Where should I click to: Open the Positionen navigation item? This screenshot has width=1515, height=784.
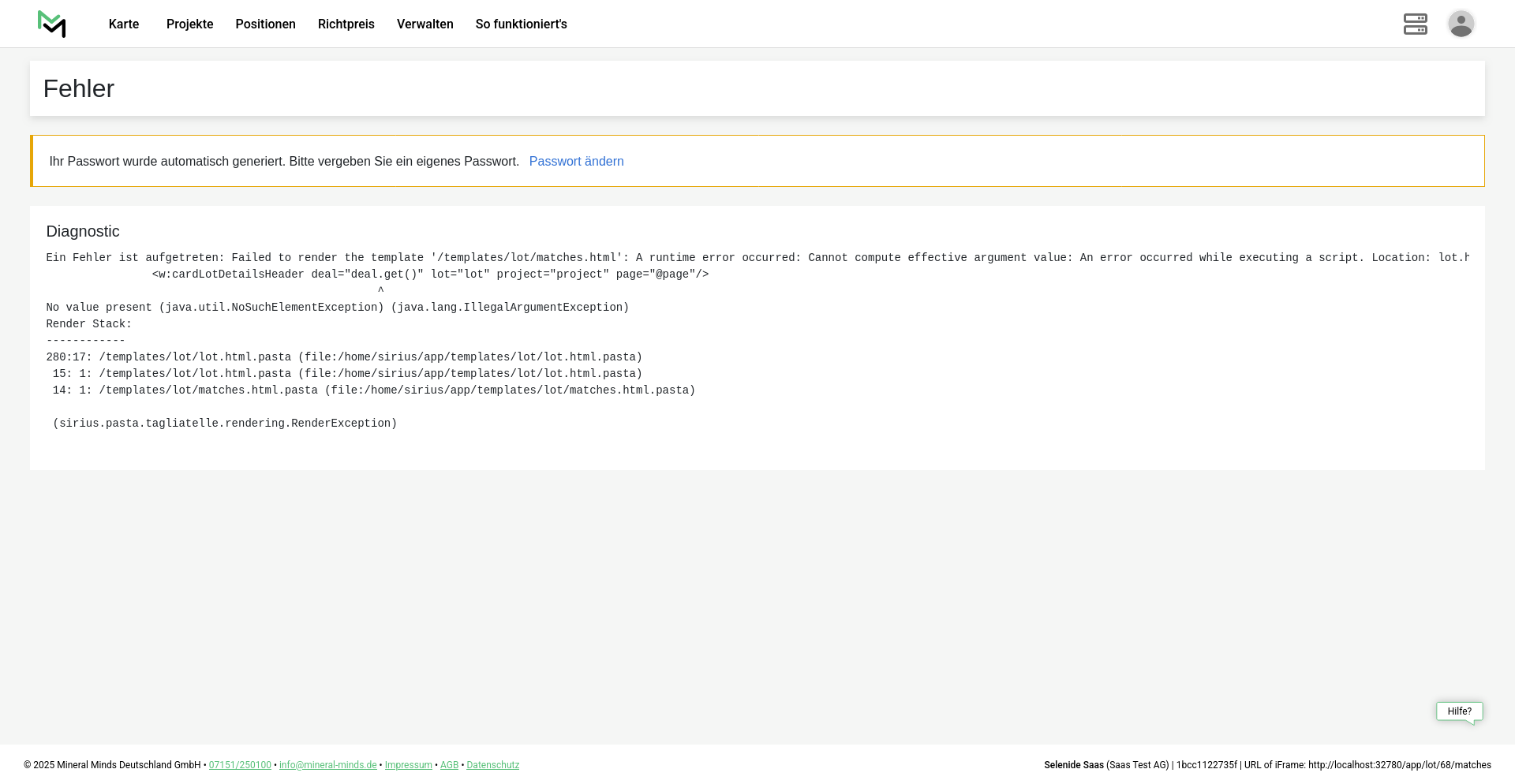[x=265, y=24]
